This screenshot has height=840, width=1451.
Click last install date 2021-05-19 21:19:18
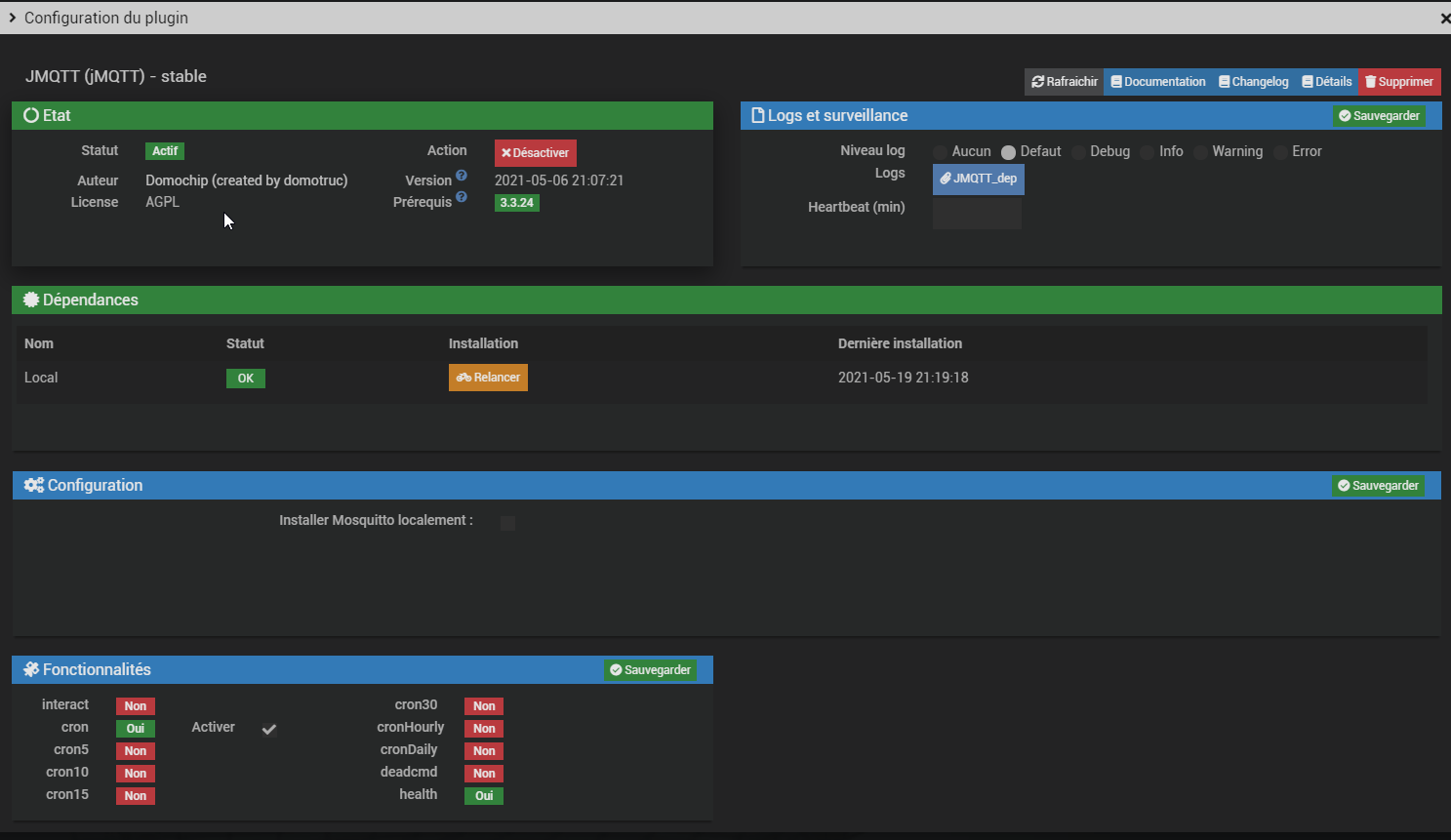[904, 378]
